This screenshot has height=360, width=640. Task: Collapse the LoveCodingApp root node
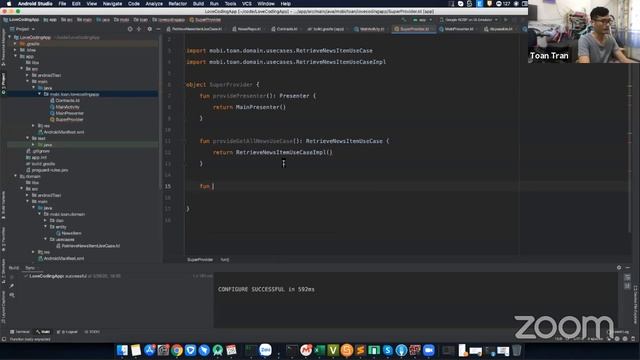10,37
